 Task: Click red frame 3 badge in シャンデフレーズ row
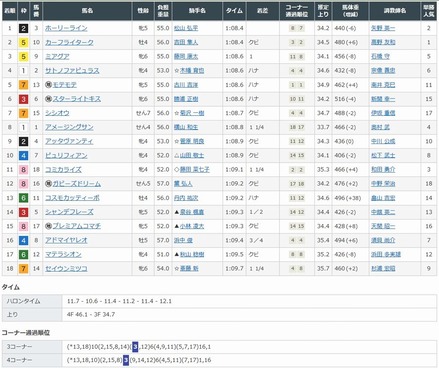click(x=23, y=212)
